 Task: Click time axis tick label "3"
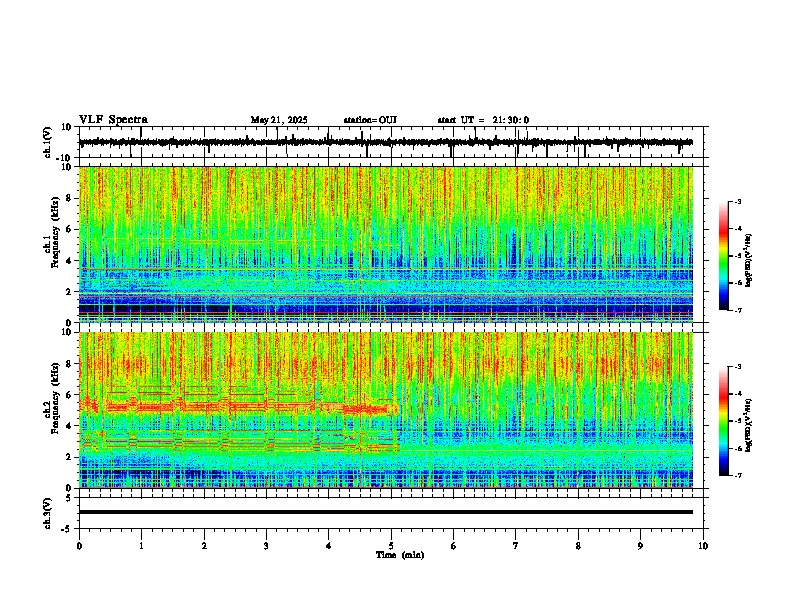[266, 546]
